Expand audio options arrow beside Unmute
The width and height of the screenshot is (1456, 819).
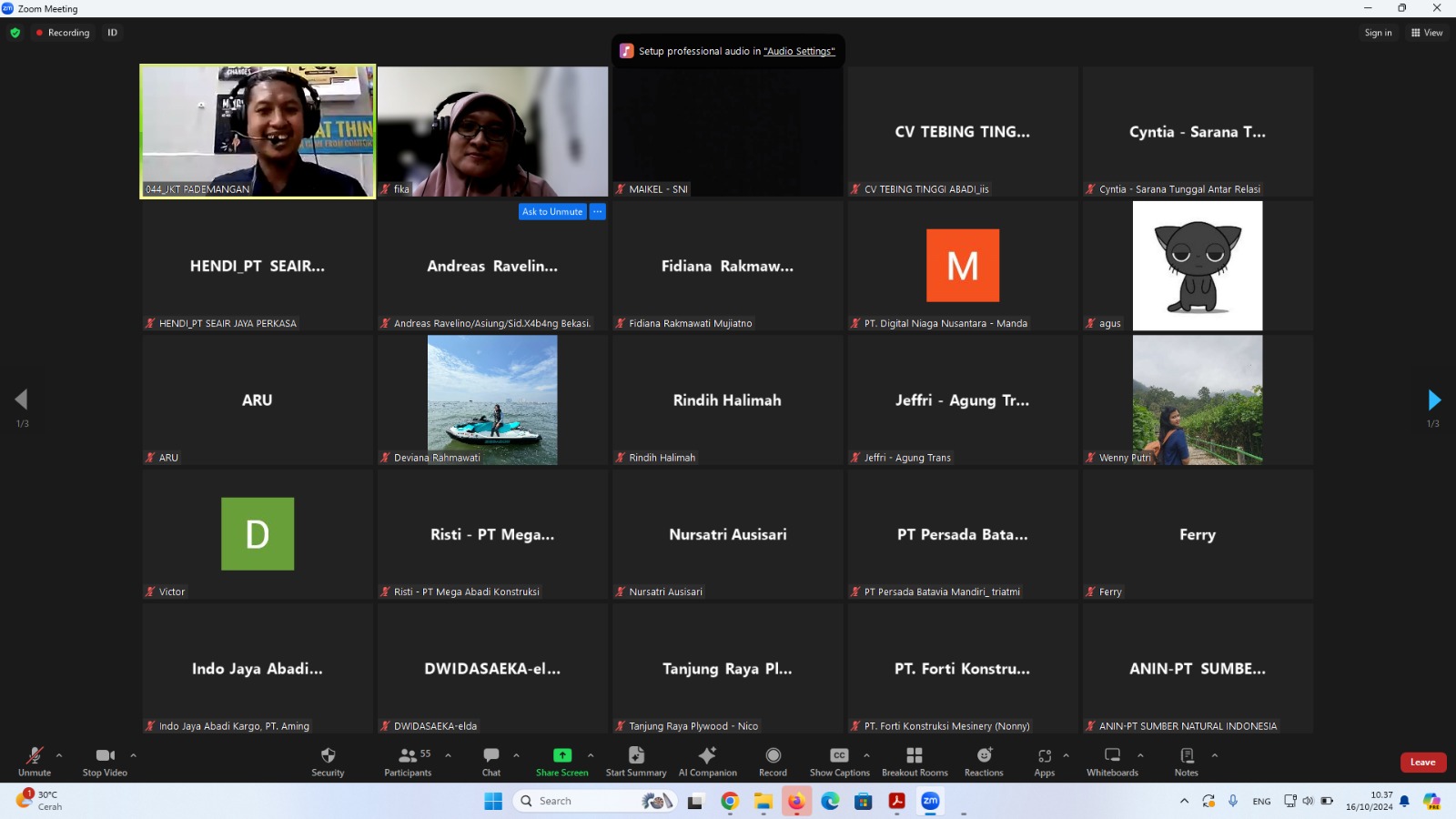coord(59,755)
